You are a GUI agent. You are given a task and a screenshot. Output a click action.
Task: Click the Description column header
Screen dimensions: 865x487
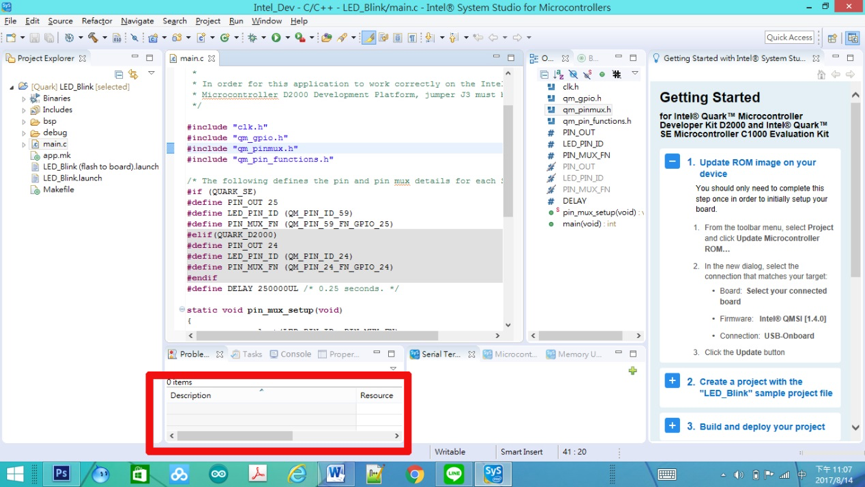coord(261,395)
